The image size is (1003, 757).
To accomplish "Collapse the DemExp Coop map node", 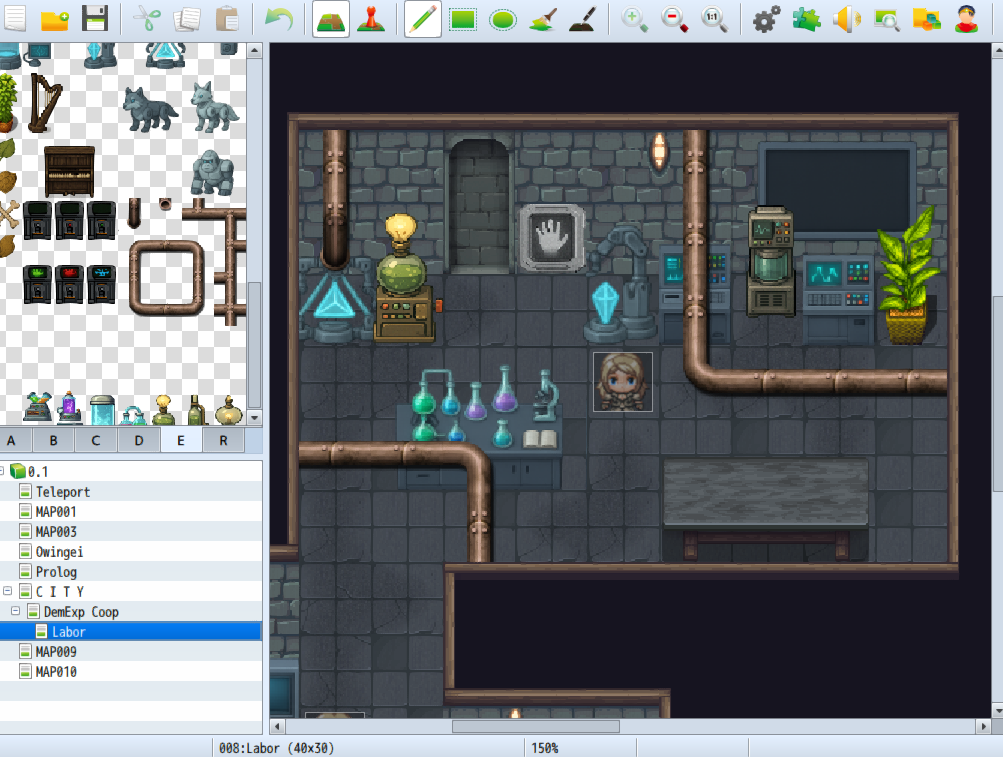I will pyautogui.click(x=16, y=611).
